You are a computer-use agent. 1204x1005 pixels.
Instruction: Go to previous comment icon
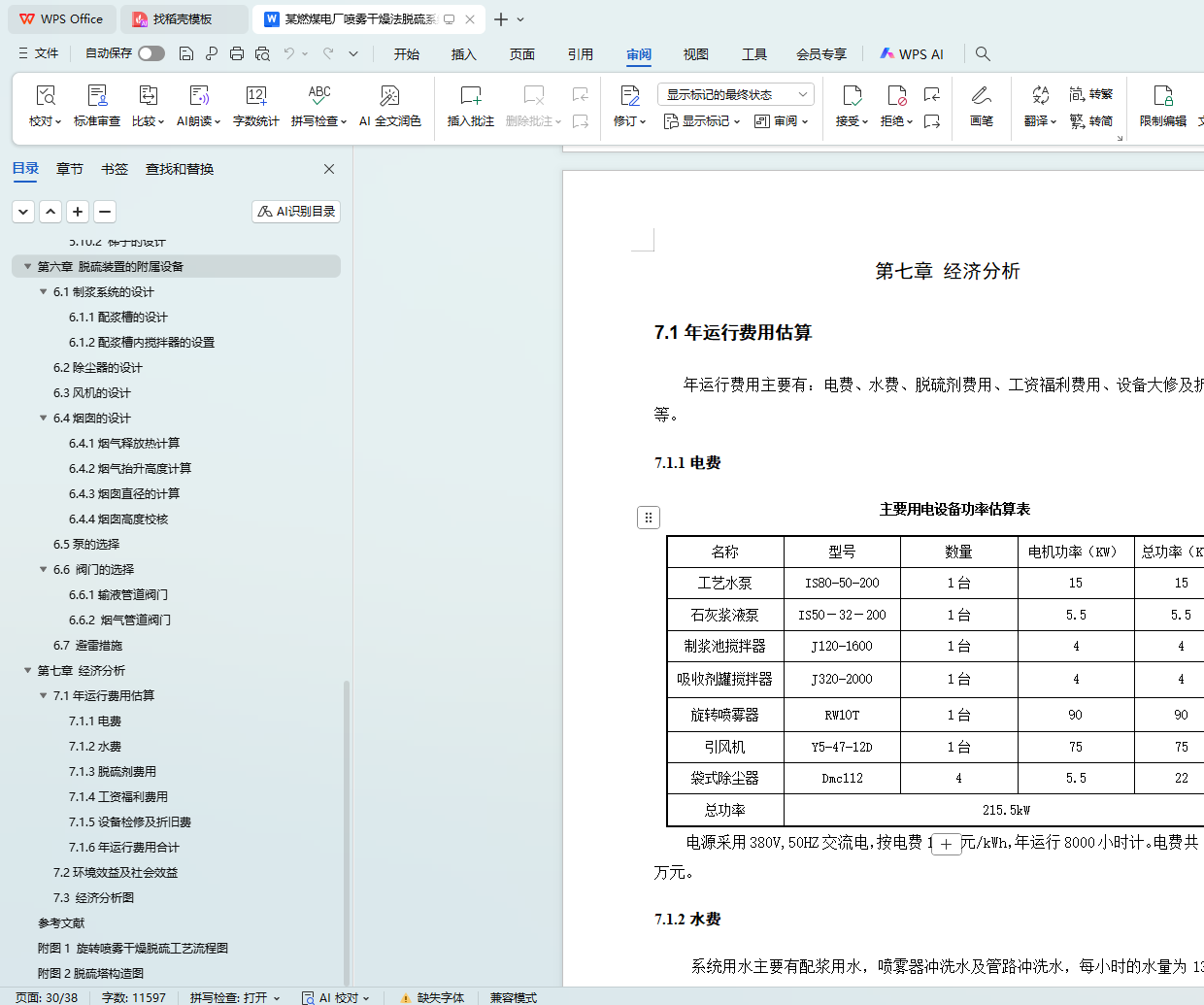point(581,94)
